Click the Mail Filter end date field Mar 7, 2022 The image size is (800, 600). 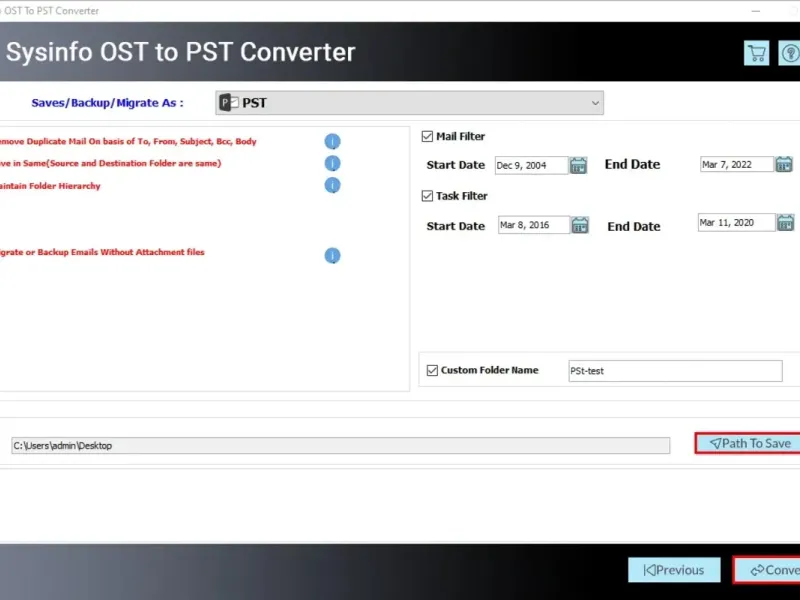[x=737, y=164]
